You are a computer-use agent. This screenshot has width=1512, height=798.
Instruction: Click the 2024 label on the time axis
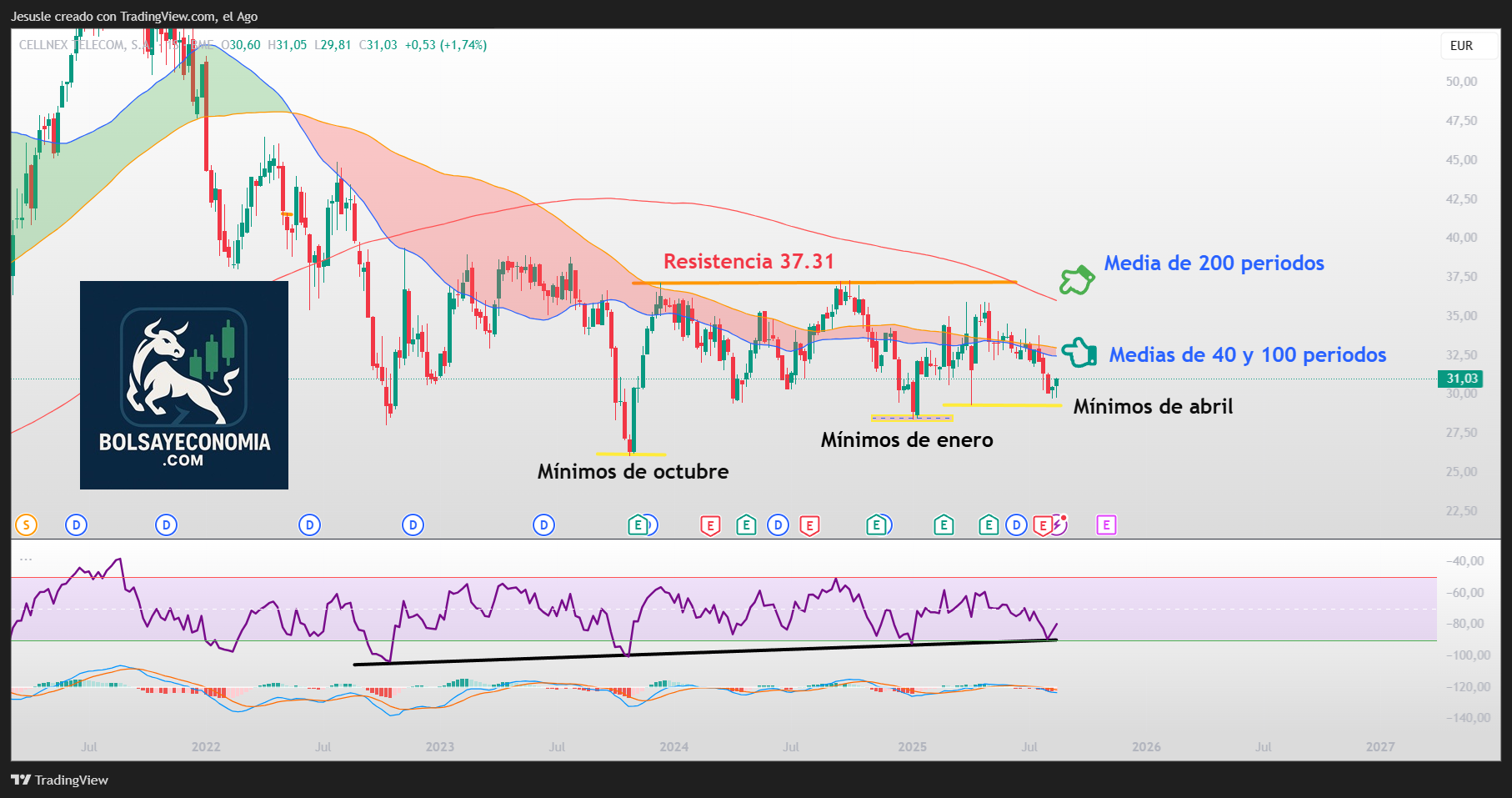pyautogui.click(x=673, y=747)
